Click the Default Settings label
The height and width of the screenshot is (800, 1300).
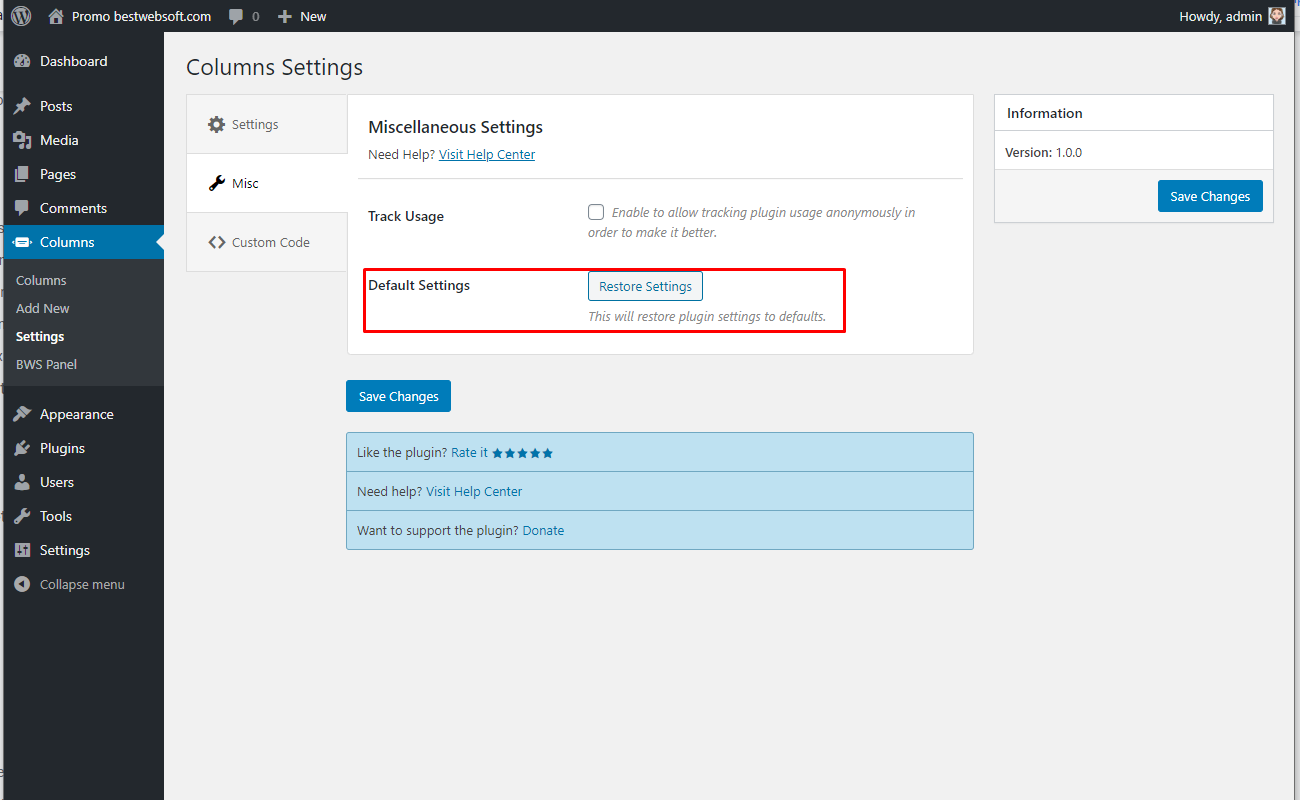tap(419, 285)
